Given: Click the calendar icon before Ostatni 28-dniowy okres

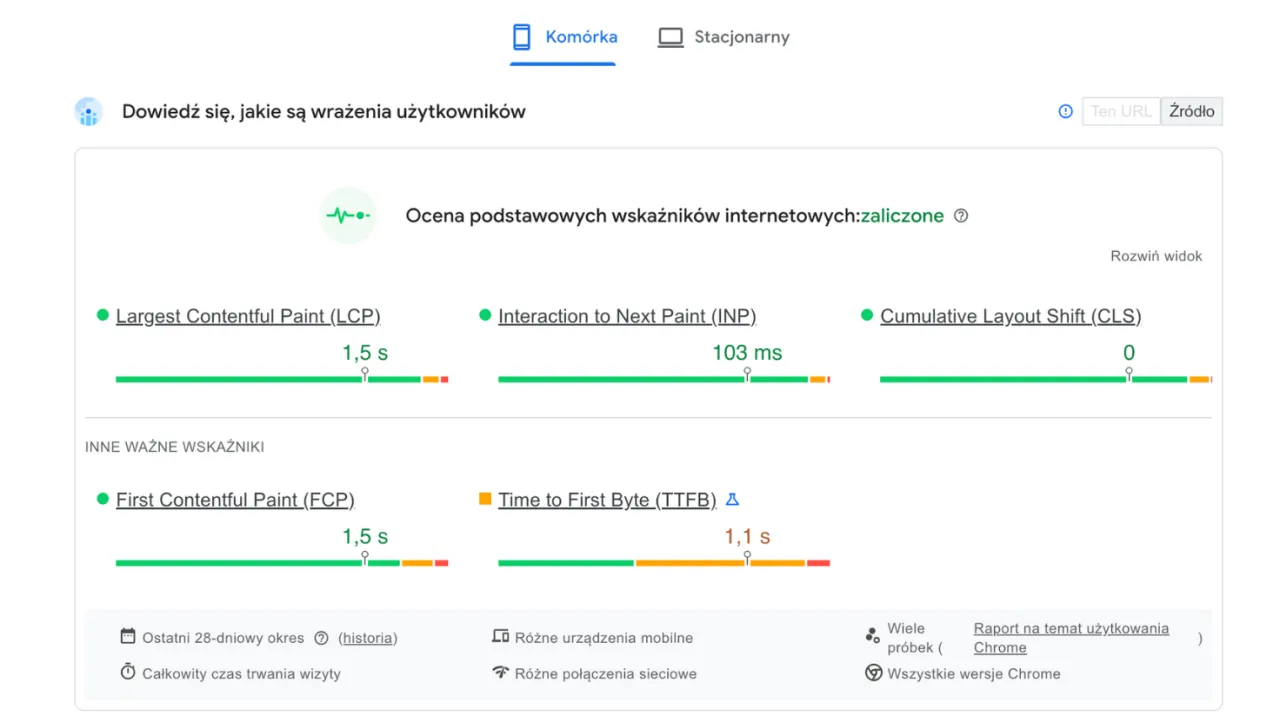Looking at the screenshot, I should point(128,637).
